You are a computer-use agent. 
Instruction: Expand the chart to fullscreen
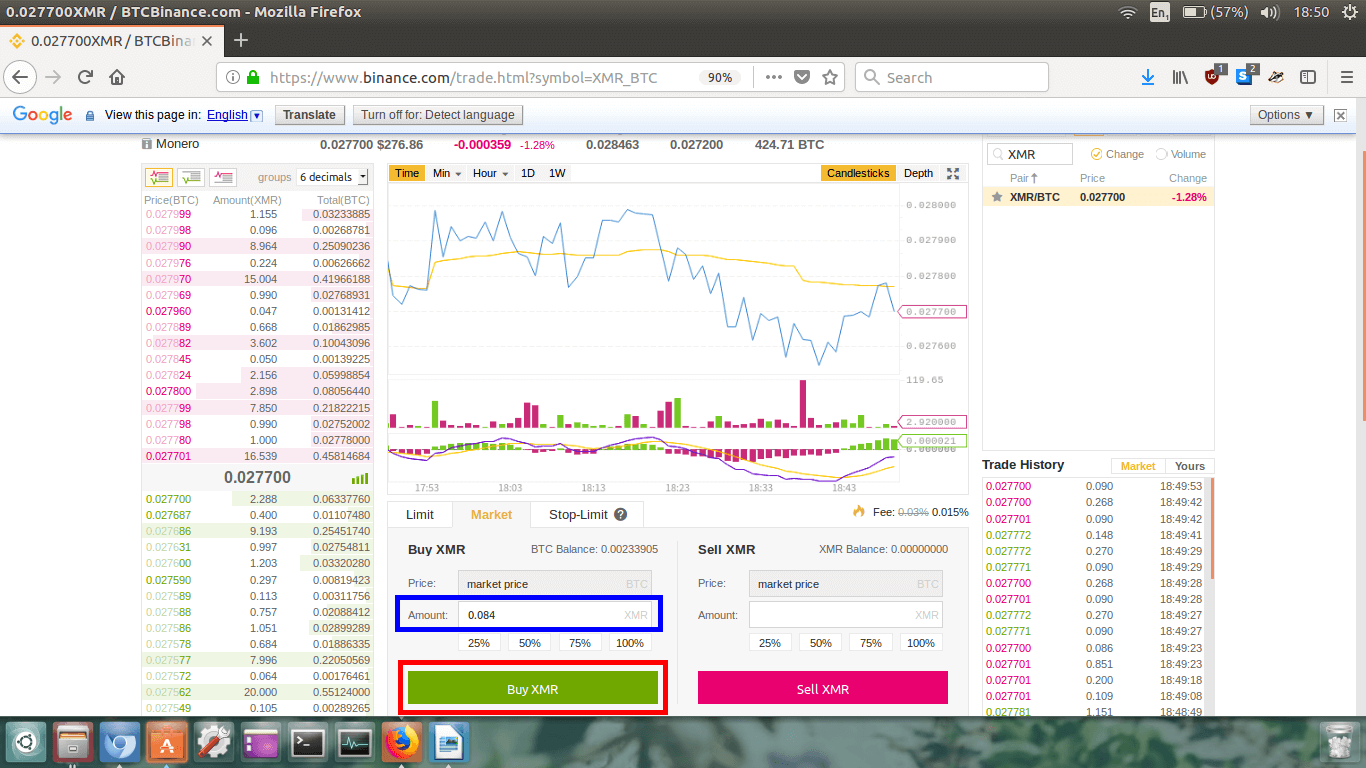coord(953,173)
